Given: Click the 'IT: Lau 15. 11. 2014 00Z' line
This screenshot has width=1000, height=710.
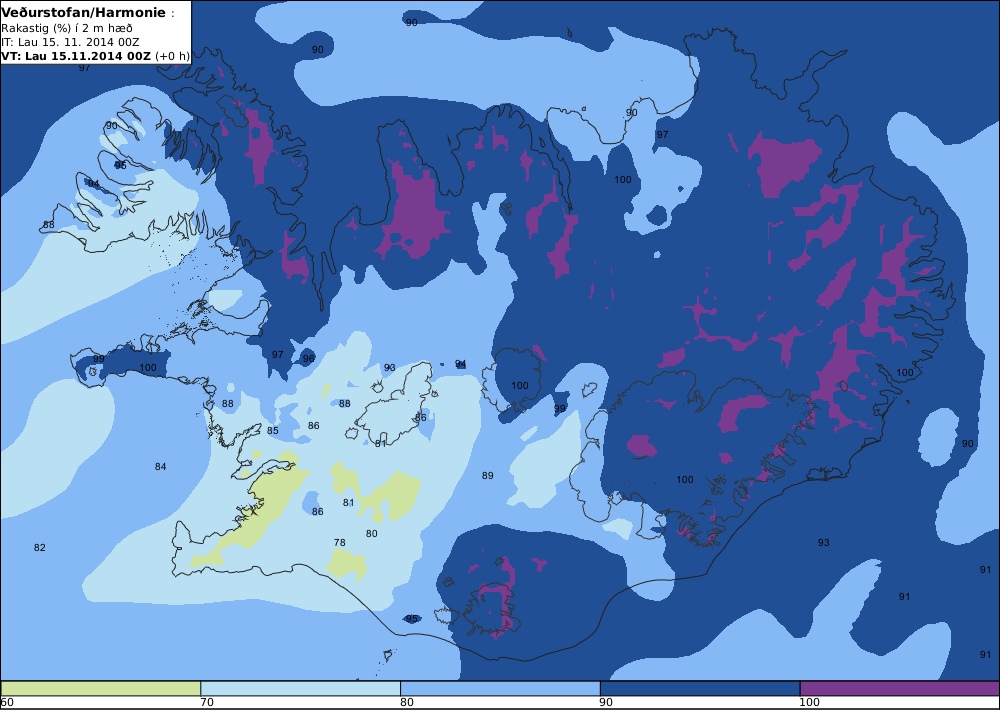Looking at the screenshot, I should point(70,42).
